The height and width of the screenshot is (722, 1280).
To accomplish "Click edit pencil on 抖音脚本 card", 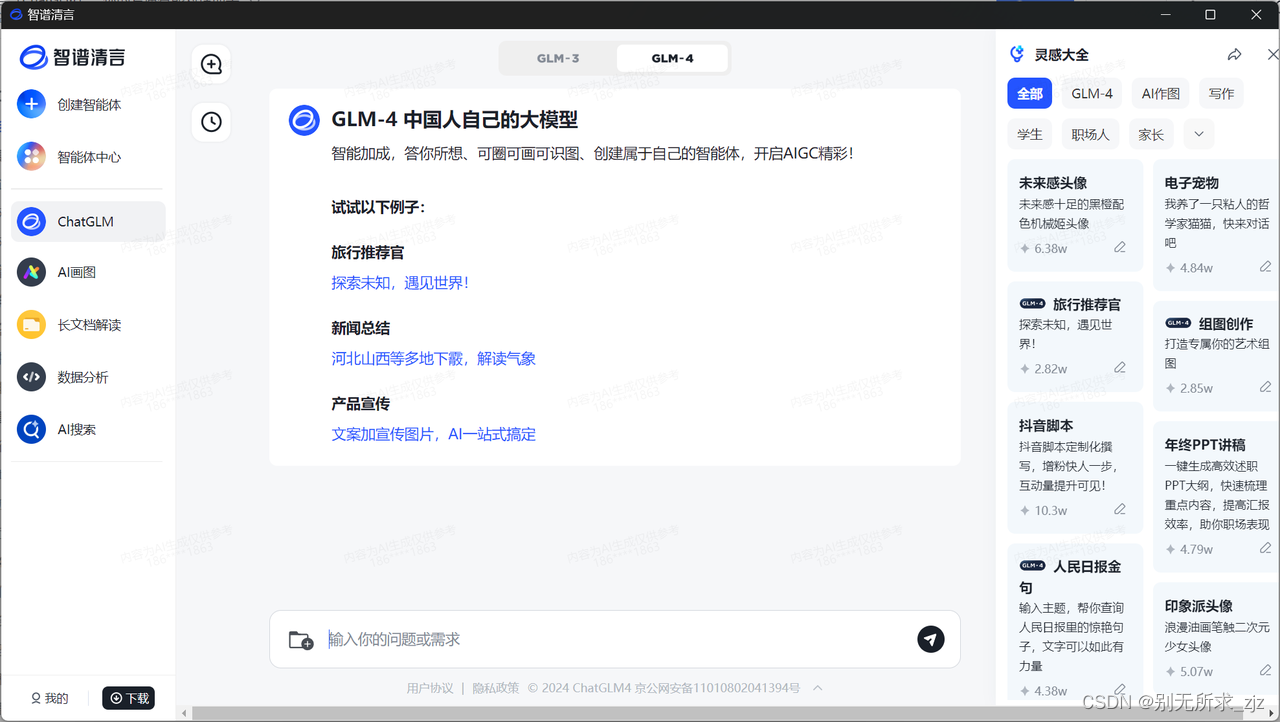I will coord(1120,510).
